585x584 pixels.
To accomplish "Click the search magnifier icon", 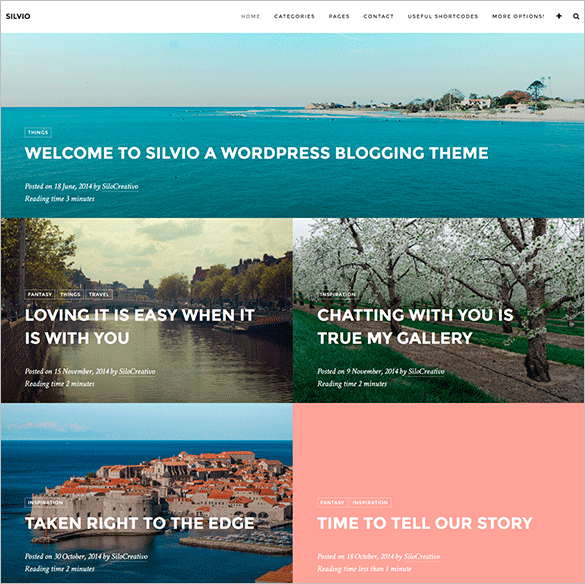I will (576, 16).
